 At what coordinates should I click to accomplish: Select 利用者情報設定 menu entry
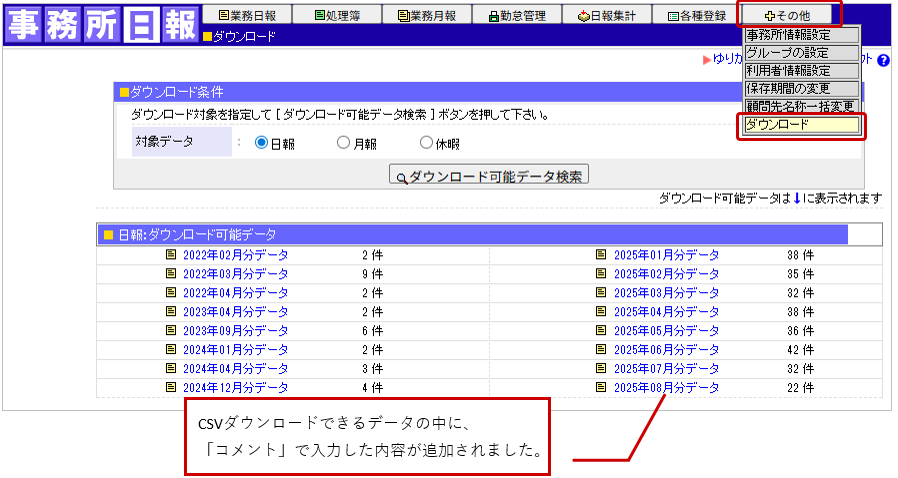802,70
